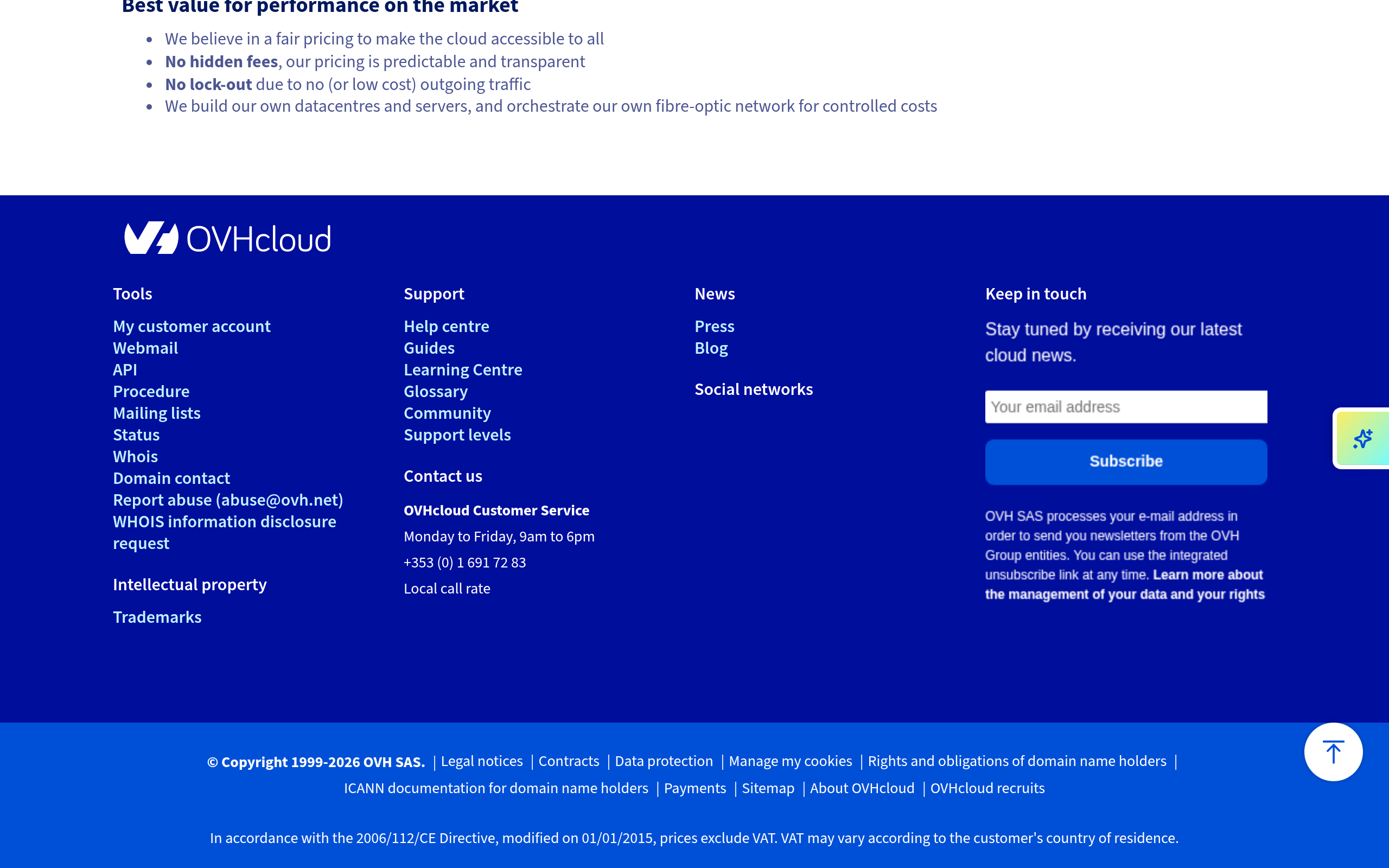Click the Local call rate text

coord(447,589)
